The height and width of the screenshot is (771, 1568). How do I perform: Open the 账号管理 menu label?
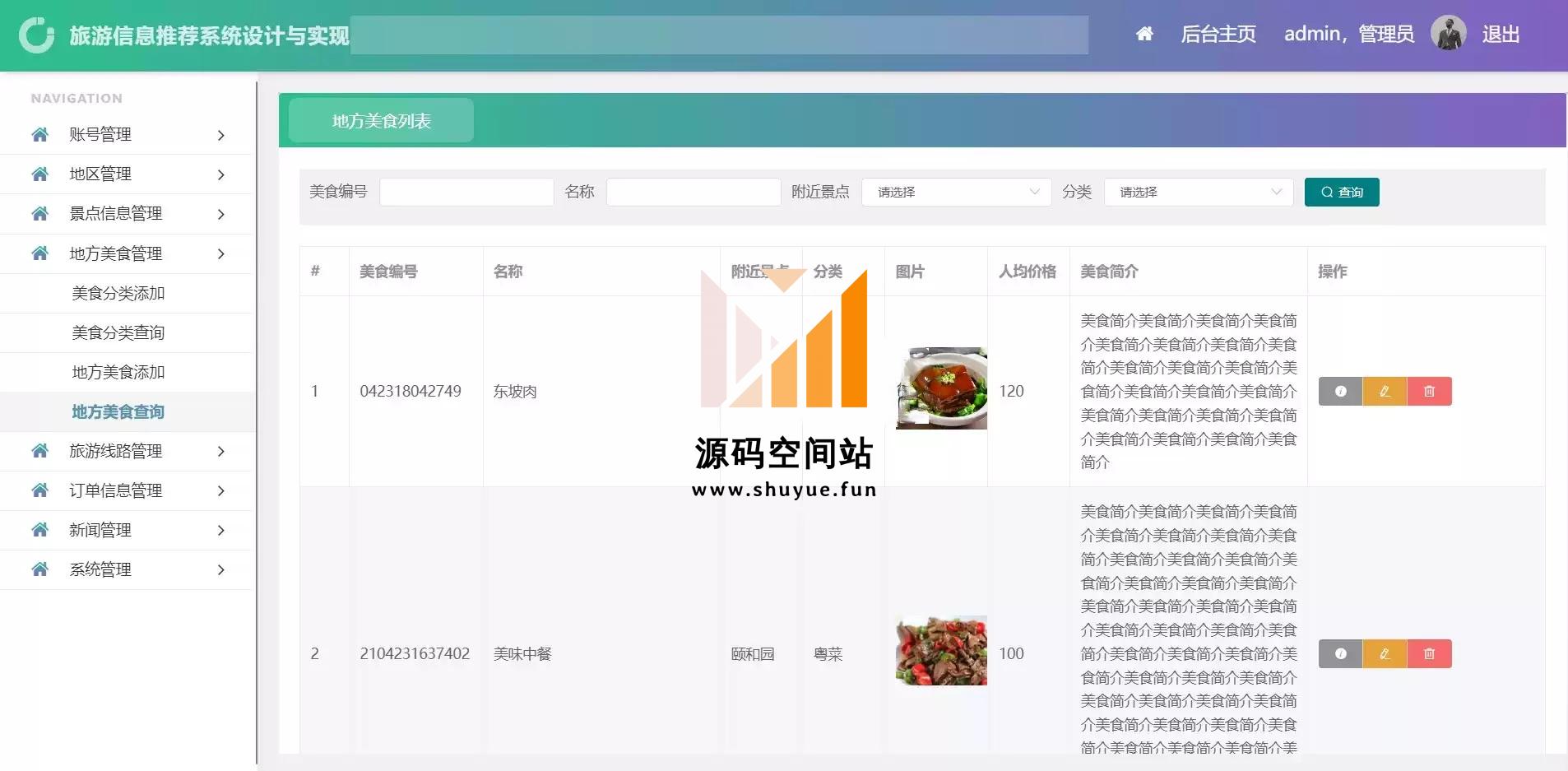pos(100,134)
